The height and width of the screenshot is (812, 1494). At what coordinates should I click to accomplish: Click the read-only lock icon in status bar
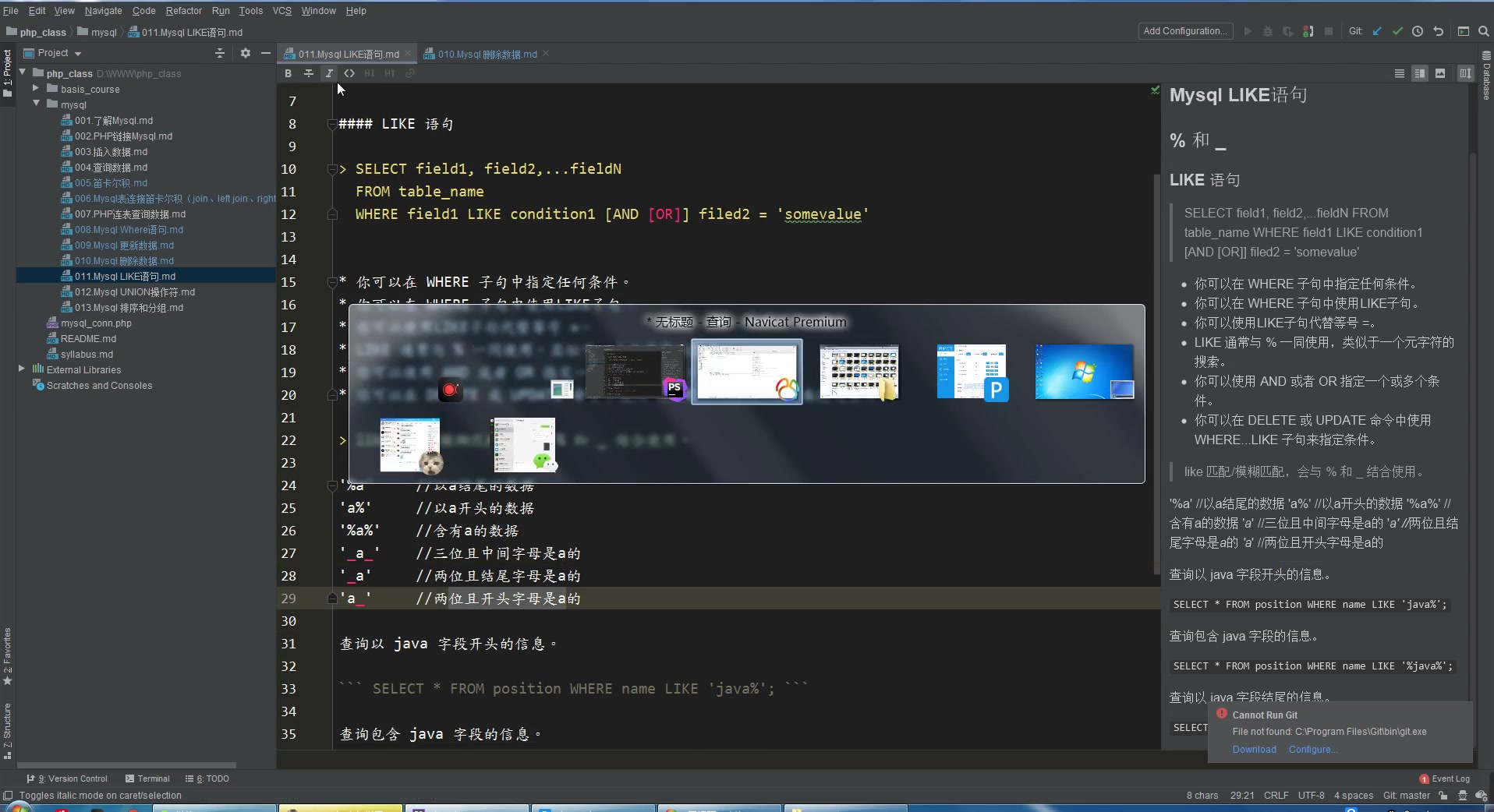click(x=1443, y=796)
